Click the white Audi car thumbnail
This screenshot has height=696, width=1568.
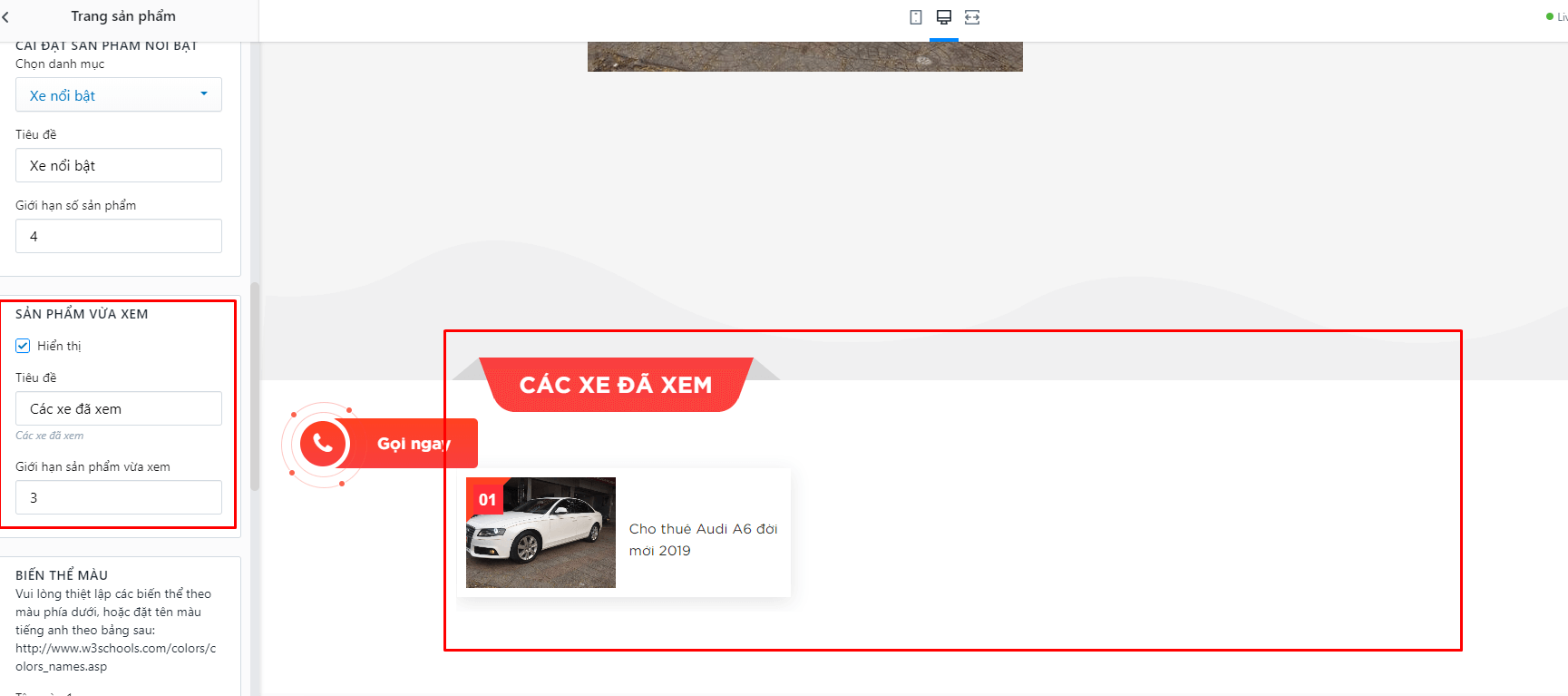(x=541, y=533)
